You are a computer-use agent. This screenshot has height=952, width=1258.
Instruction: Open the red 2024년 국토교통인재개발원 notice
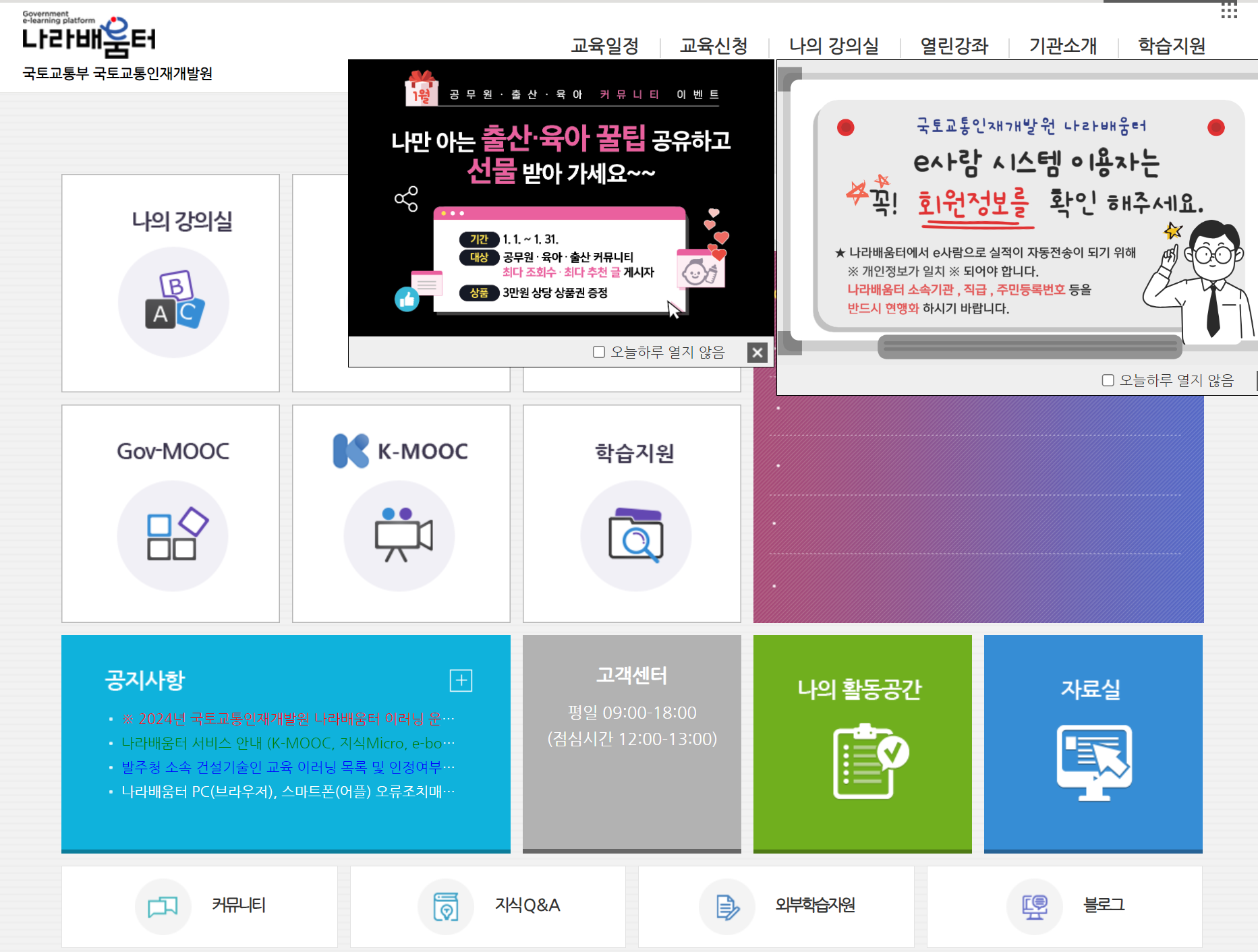[288, 719]
